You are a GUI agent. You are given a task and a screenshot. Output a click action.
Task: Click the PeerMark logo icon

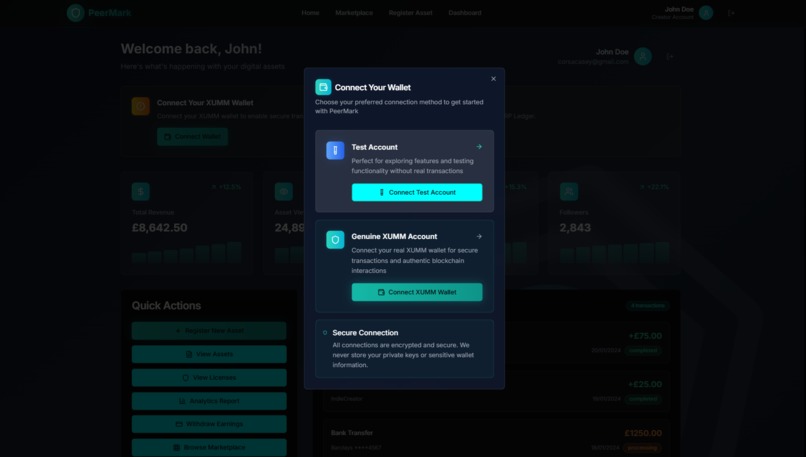(76, 13)
